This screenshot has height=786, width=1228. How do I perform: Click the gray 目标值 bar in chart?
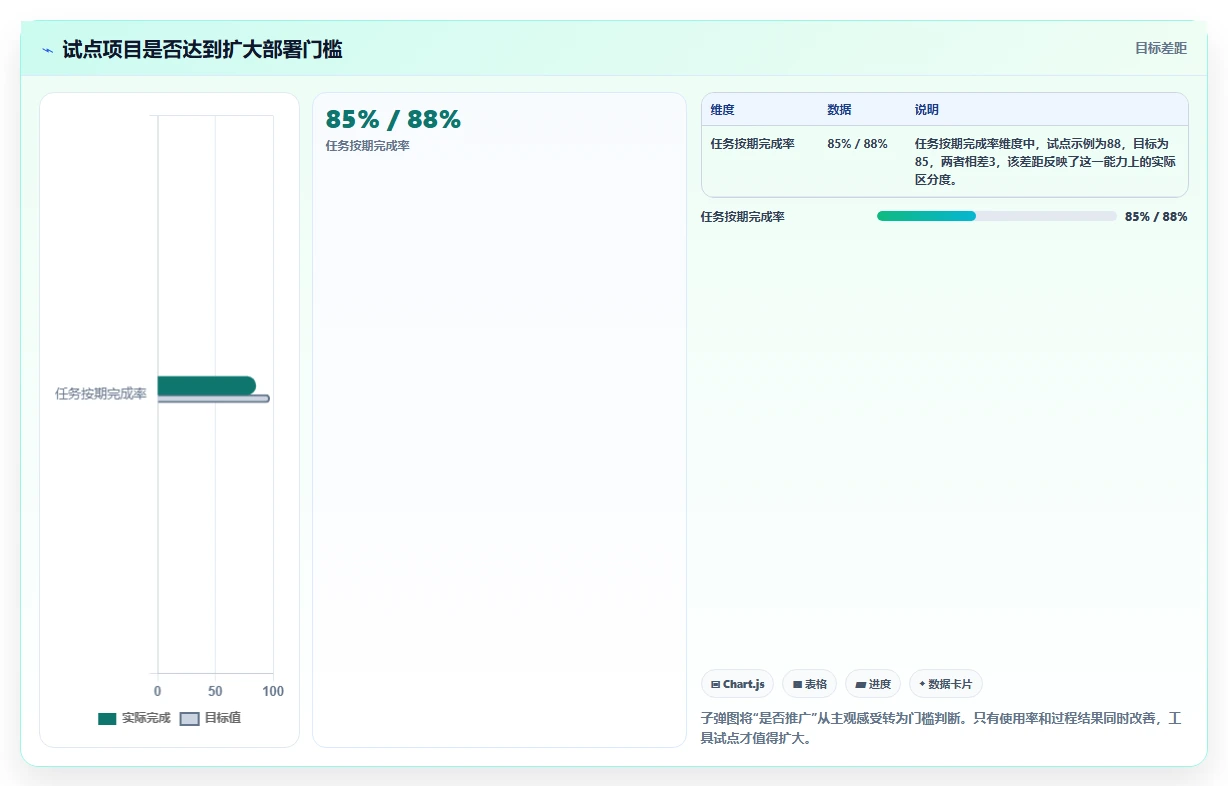point(214,399)
